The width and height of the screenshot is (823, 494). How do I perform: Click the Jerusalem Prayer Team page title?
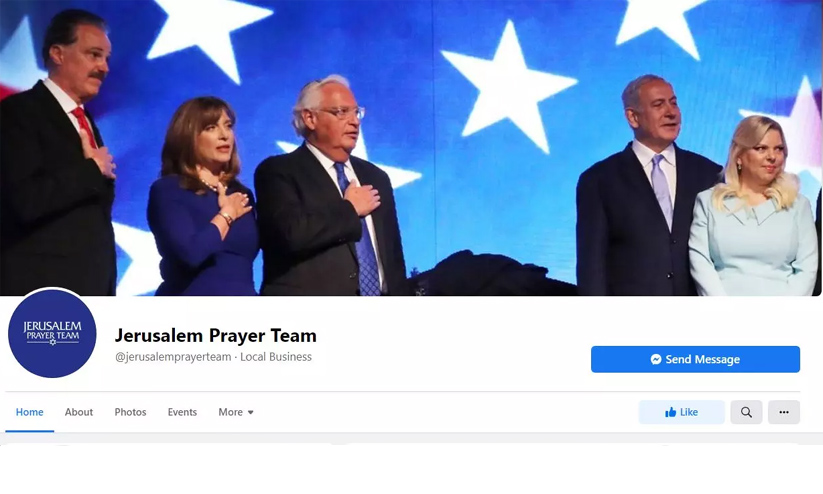[216, 335]
